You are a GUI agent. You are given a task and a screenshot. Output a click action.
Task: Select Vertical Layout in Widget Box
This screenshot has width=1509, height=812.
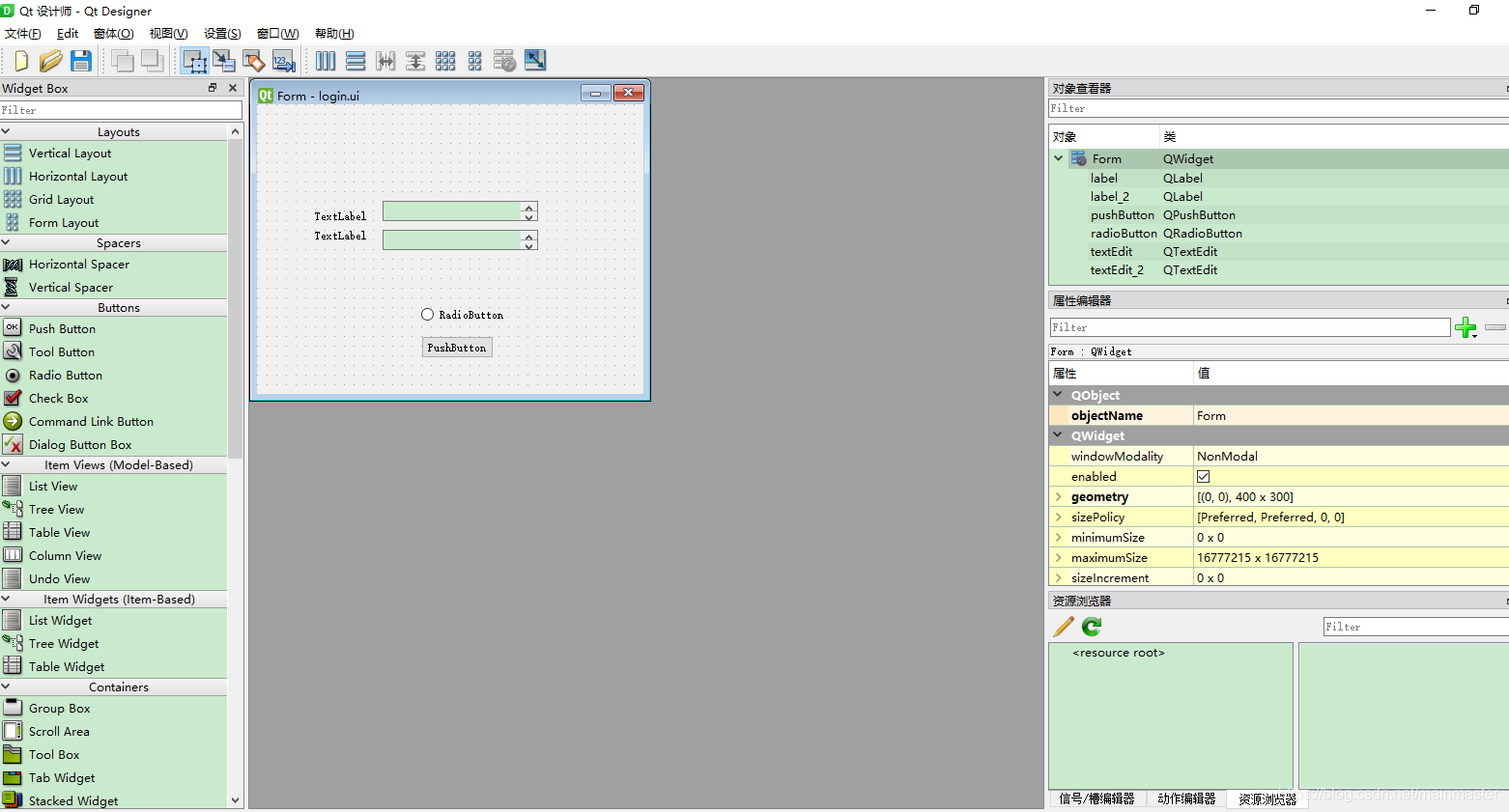(x=70, y=153)
